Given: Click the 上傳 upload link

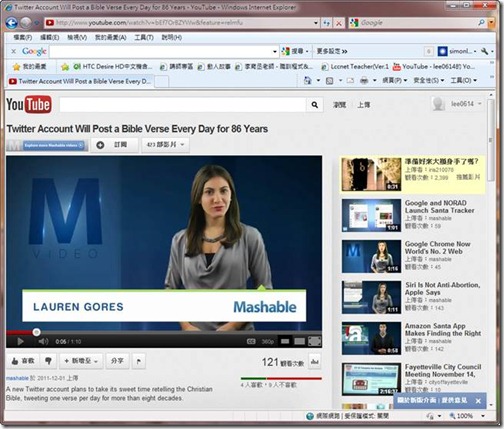Looking at the screenshot, I should 363,105.
